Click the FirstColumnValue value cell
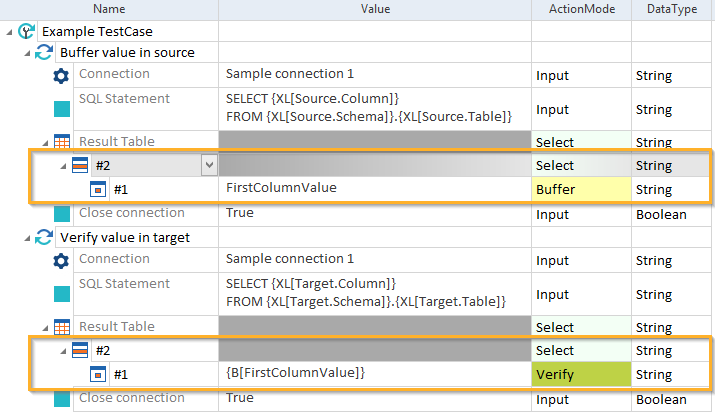This screenshot has width=715, height=415. [x=375, y=188]
